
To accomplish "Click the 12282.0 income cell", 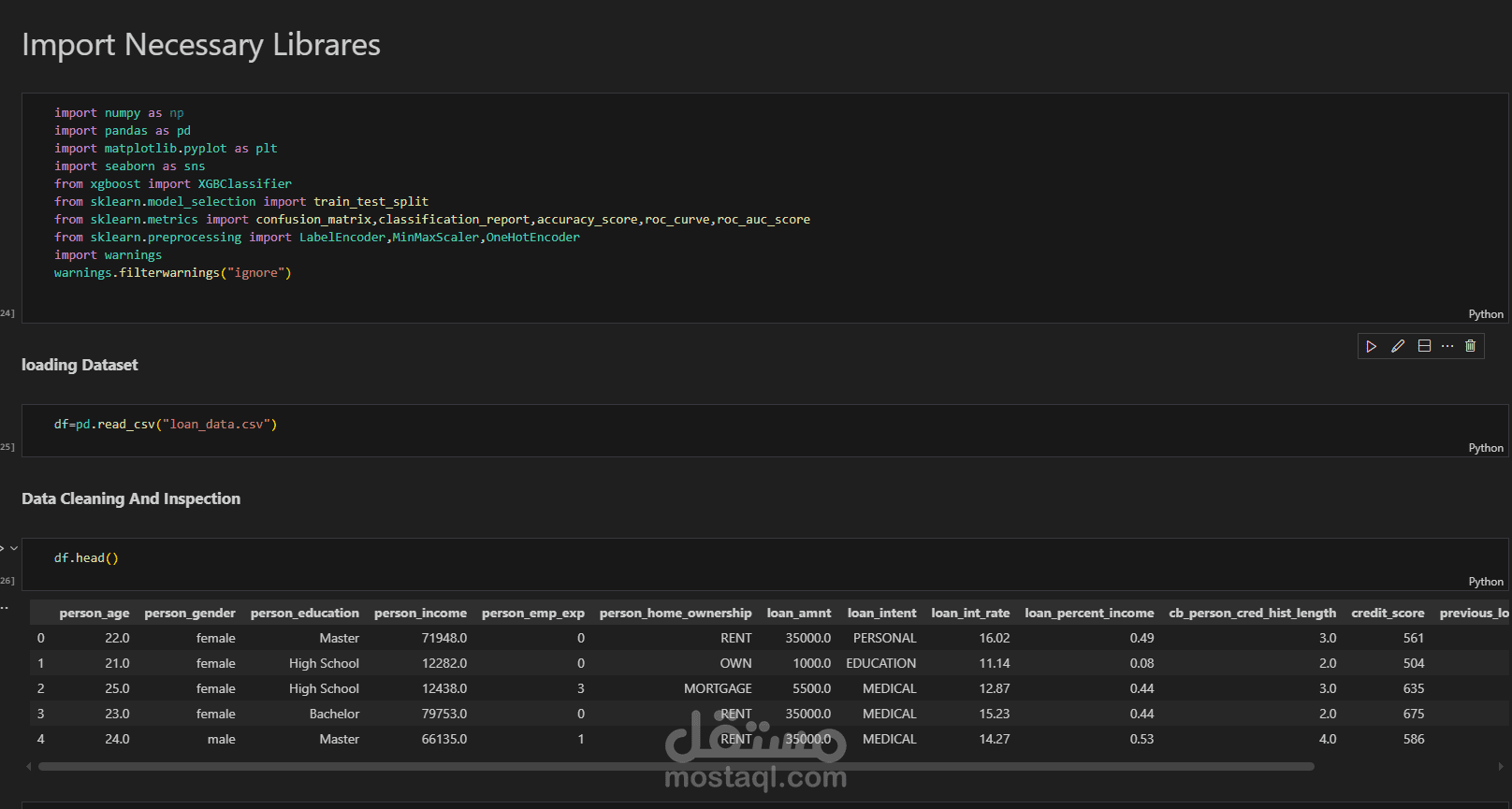I will point(444,663).
